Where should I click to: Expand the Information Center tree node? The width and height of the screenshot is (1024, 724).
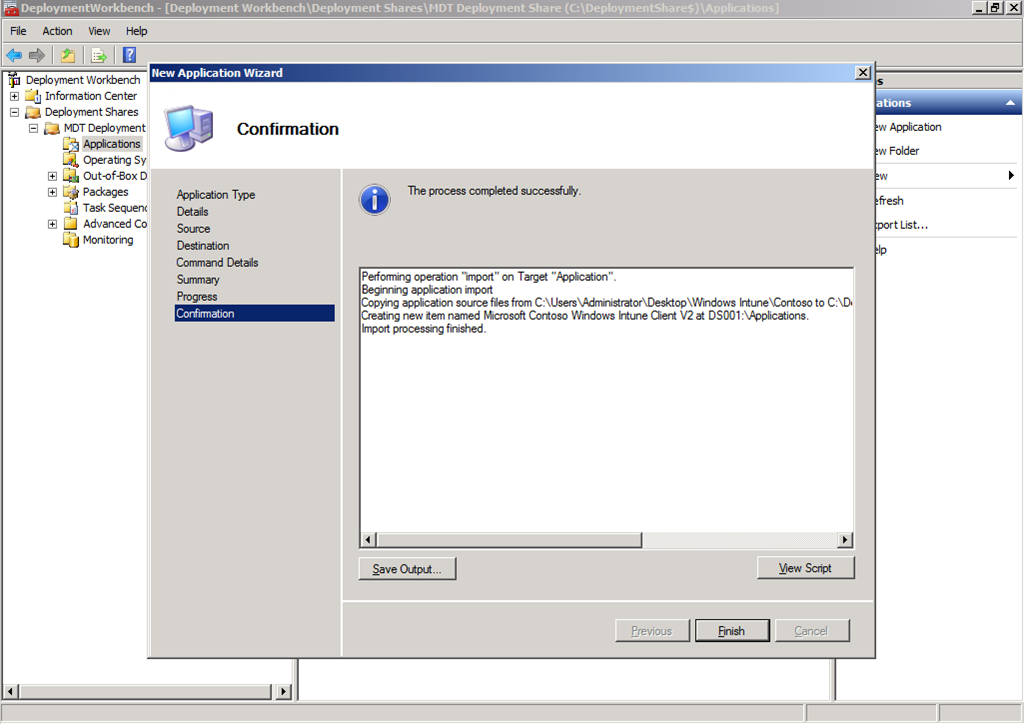(x=14, y=96)
